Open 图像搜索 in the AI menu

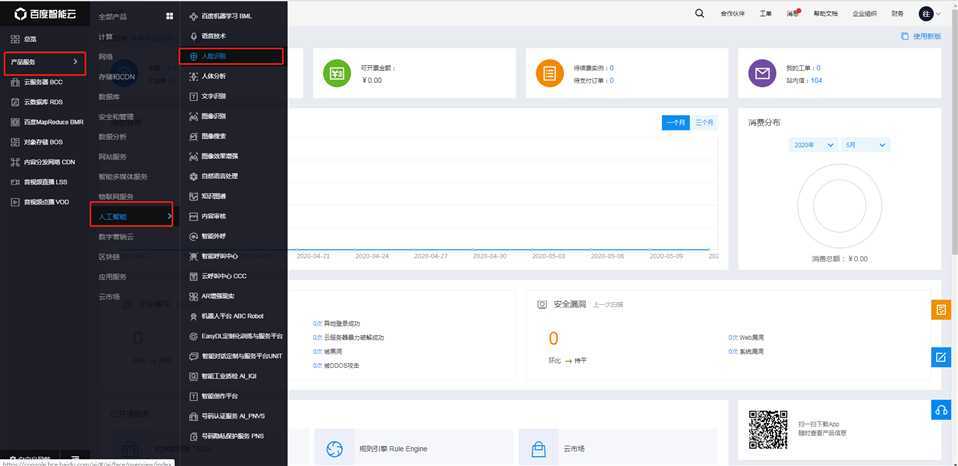(208, 136)
